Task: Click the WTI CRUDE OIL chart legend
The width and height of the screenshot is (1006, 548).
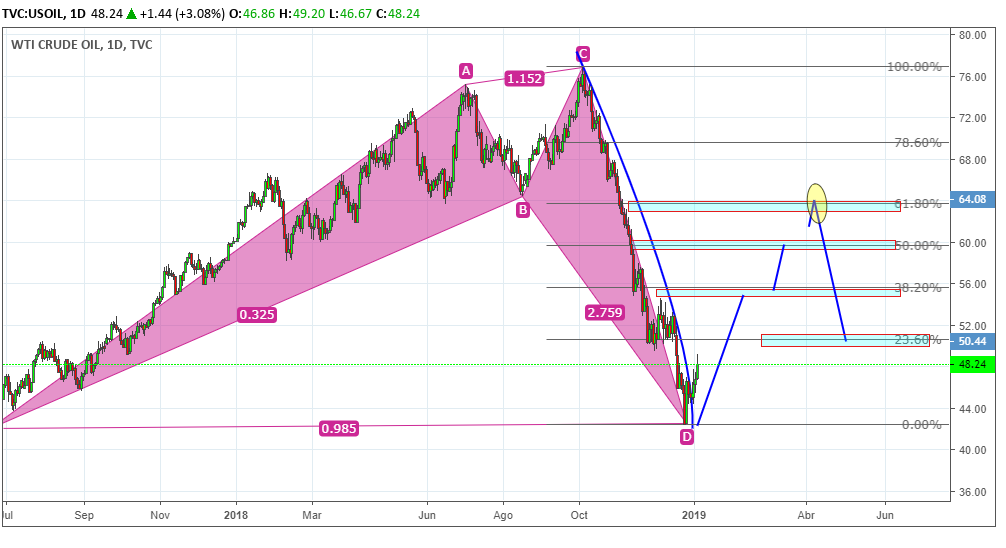Action: point(81,44)
